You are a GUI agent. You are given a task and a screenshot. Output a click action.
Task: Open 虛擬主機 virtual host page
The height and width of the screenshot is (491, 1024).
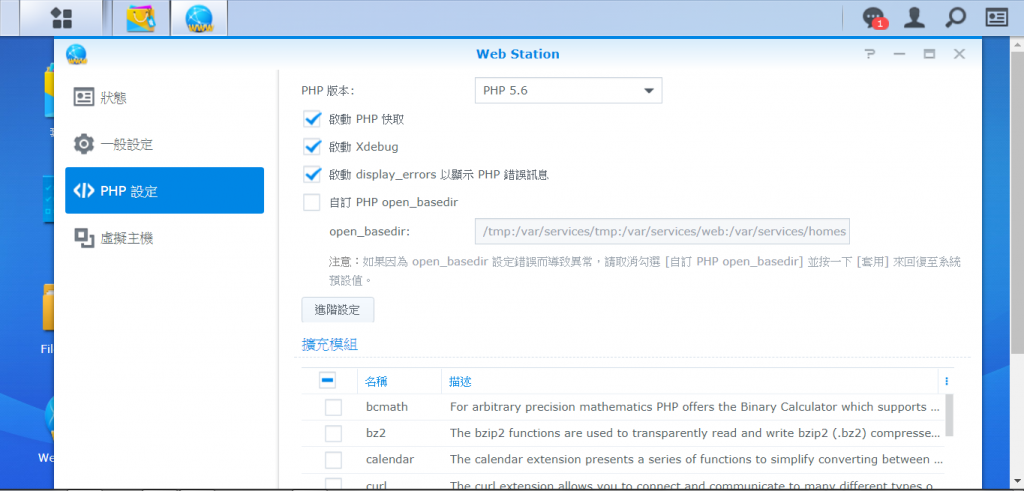165,238
